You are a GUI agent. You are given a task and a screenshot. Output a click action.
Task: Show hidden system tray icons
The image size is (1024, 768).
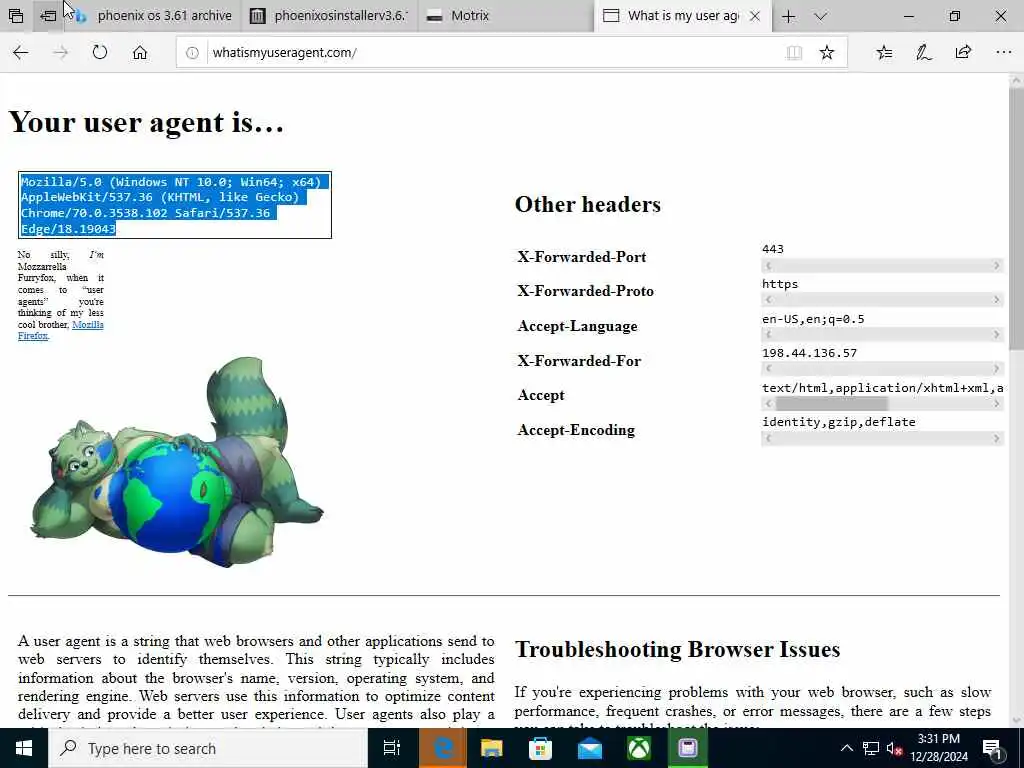pos(846,748)
